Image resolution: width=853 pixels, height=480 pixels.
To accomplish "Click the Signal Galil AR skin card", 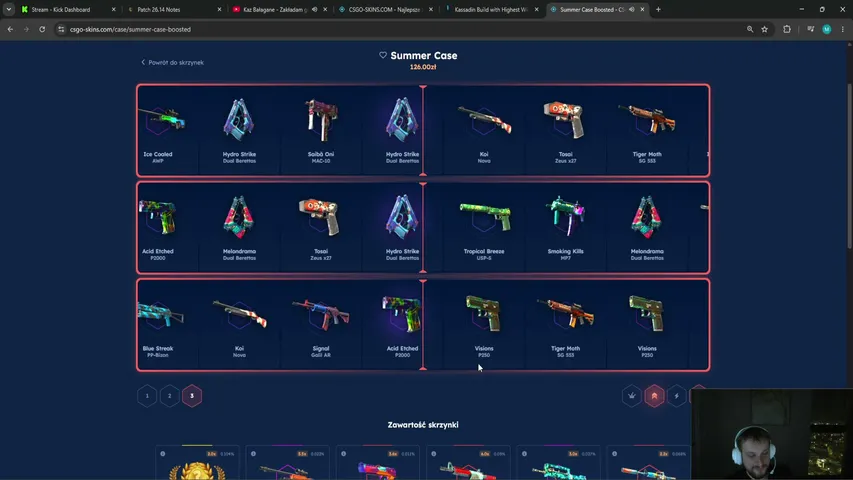I will [321, 325].
